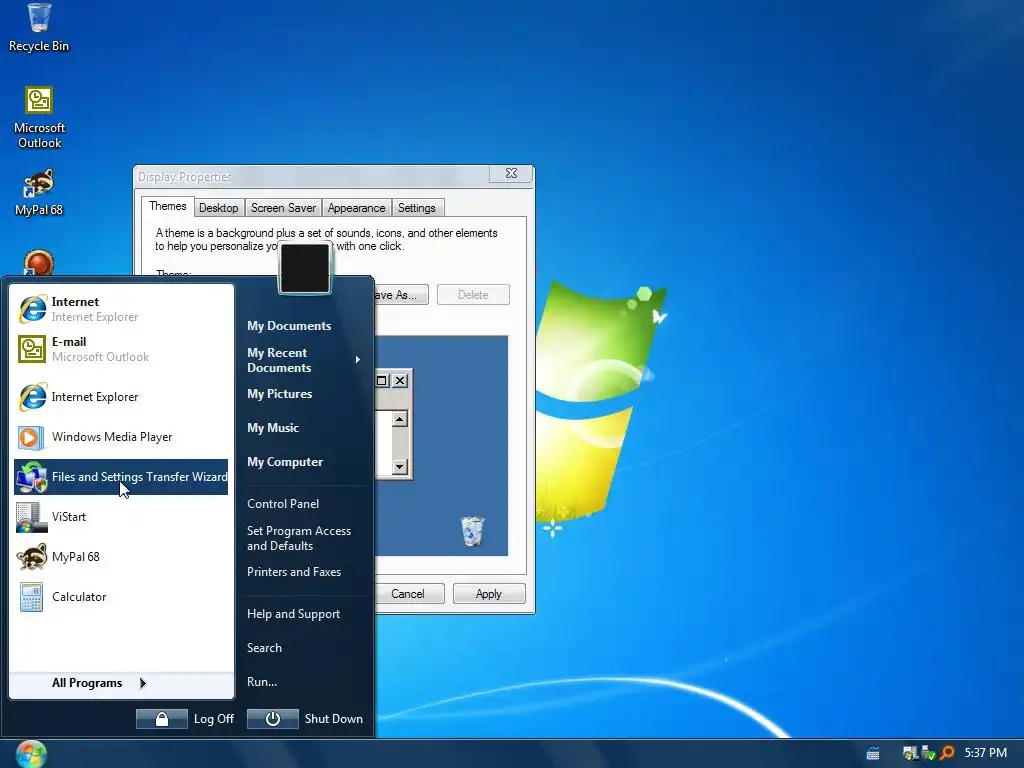Click the maximize button in preview sample window
The width and height of the screenshot is (1024, 768).
pyautogui.click(x=382, y=380)
